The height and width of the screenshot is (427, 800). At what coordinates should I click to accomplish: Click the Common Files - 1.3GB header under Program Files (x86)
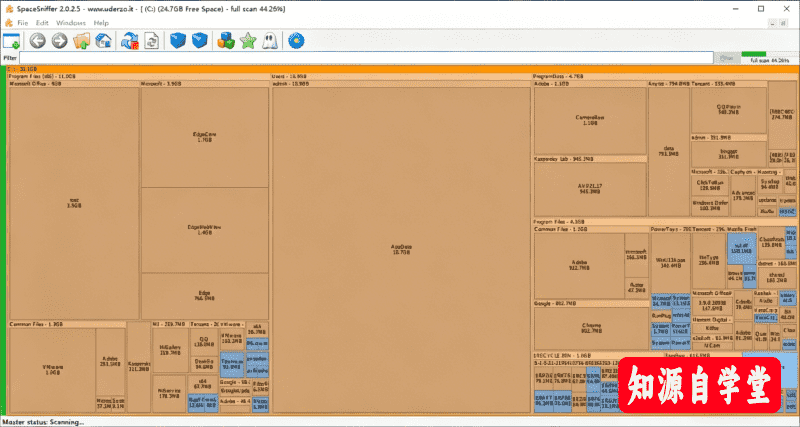67,324
